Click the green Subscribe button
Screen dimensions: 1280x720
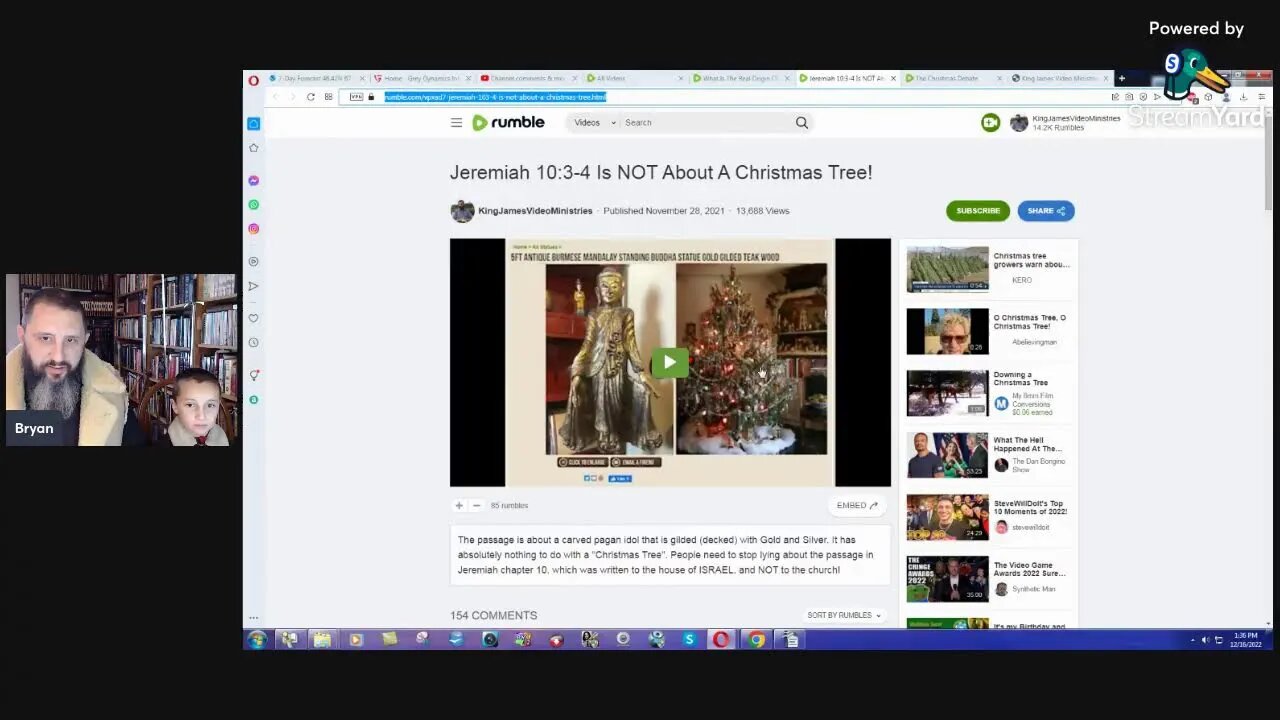[978, 211]
